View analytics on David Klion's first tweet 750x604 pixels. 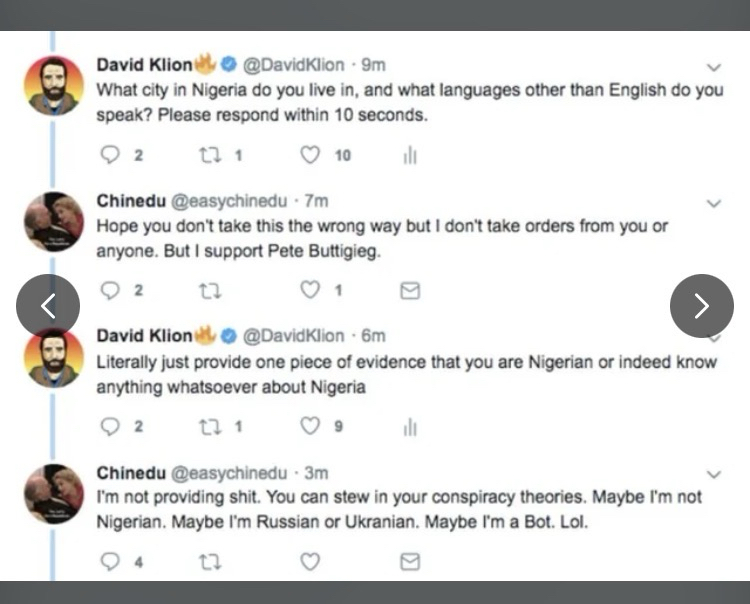[x=409, y=155]
